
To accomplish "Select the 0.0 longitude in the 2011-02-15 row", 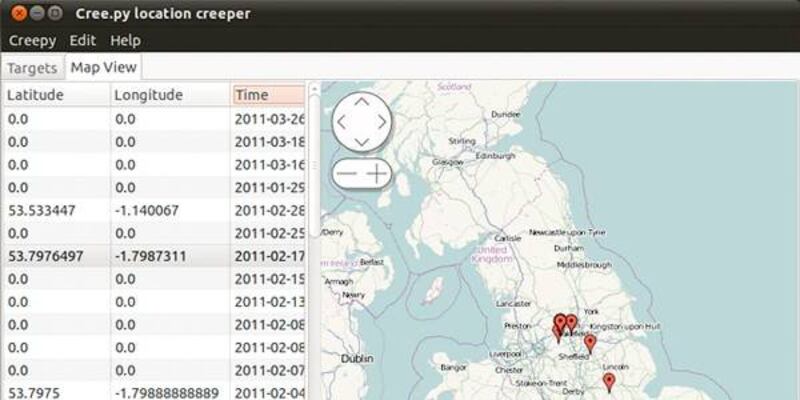I will point(125,279).
